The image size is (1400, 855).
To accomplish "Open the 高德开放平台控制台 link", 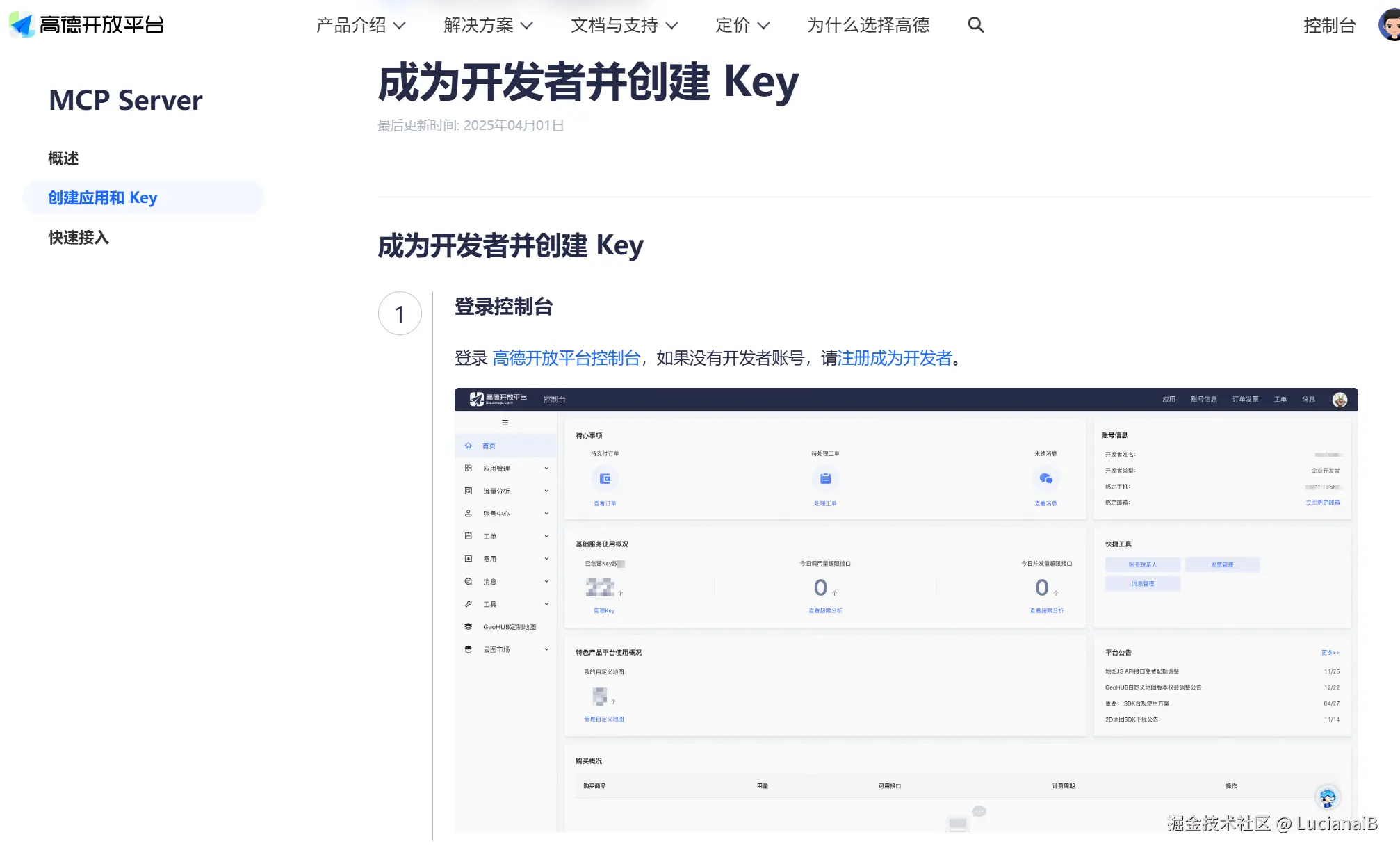I will click(566, 358).
